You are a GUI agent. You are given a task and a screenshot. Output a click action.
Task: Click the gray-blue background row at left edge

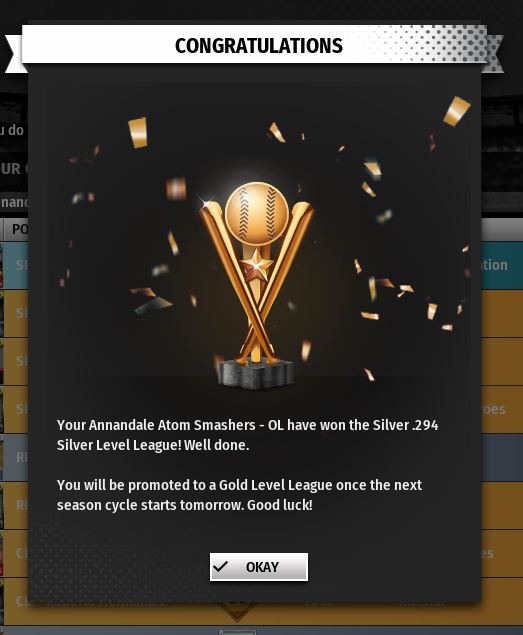pos(14,457)
